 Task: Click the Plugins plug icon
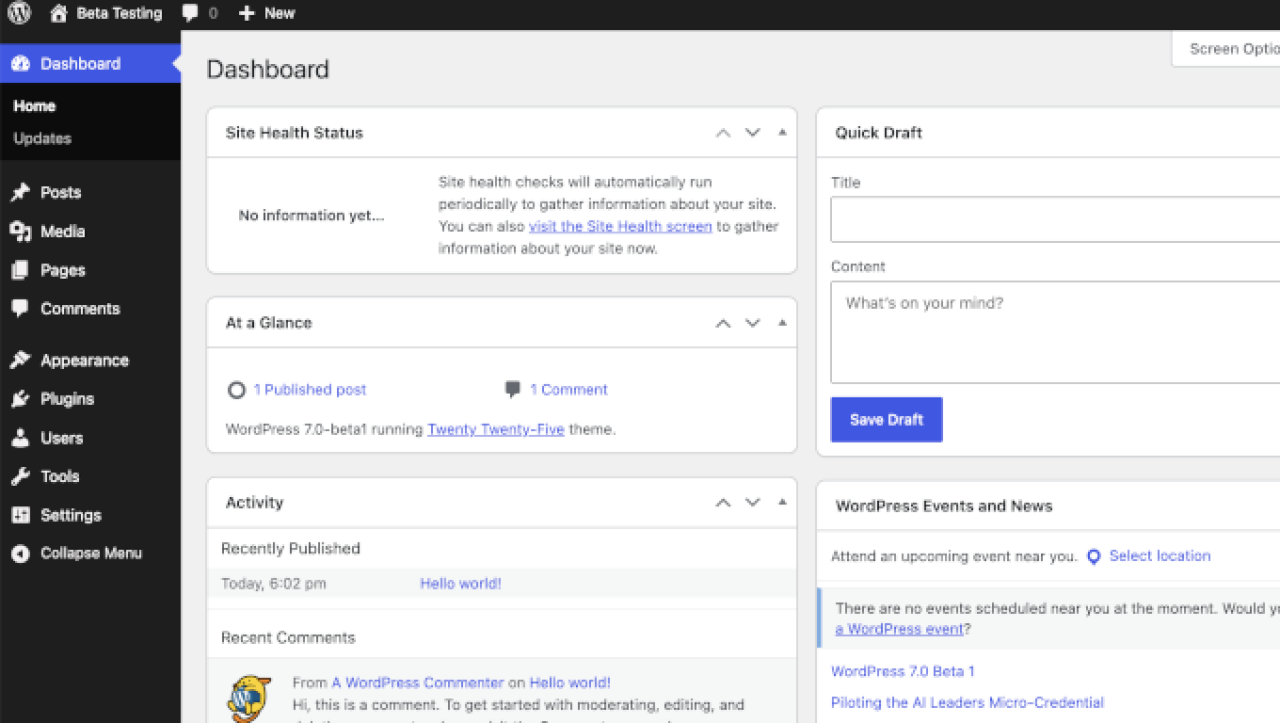20,399
